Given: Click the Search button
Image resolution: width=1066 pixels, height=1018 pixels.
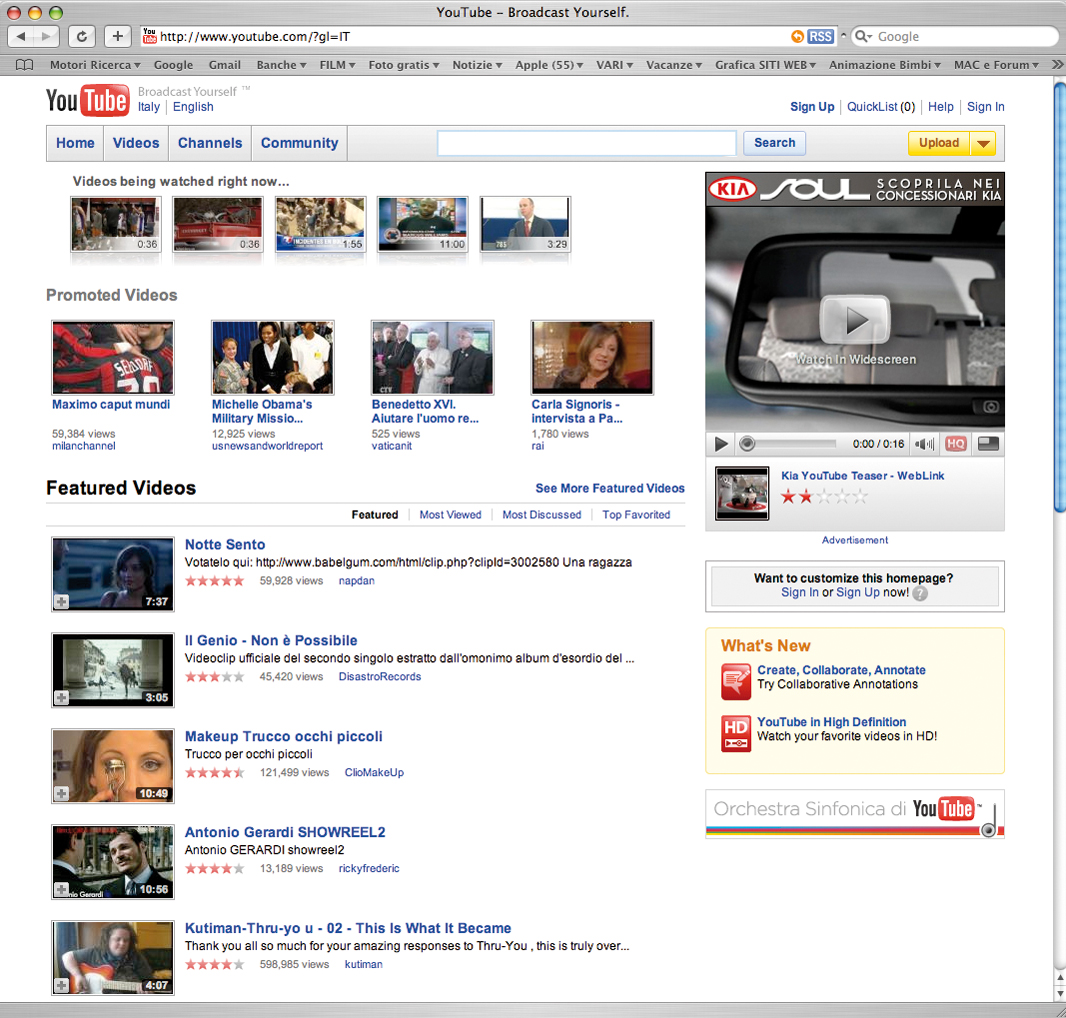Looking at the screenshot, I should coord(774,143).
